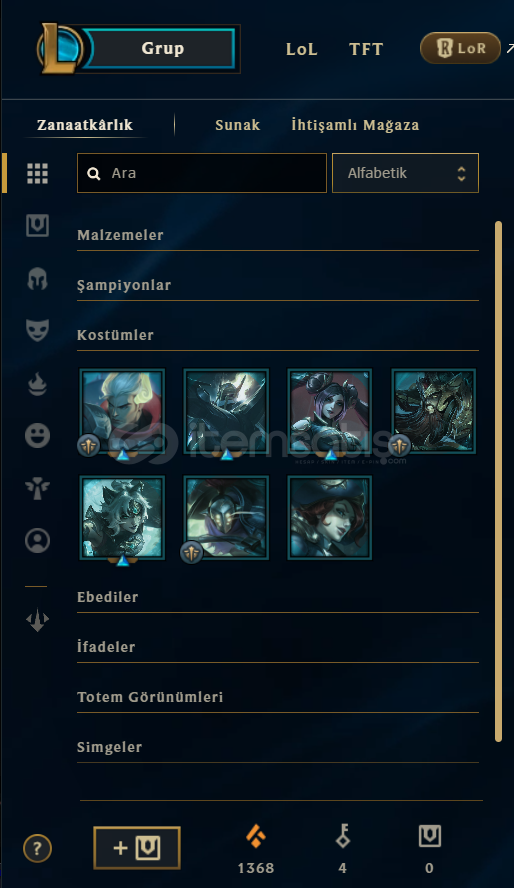Open the İhtişamlı Mağaza tab
Screen dimensions: 514x888
[355, 125]
